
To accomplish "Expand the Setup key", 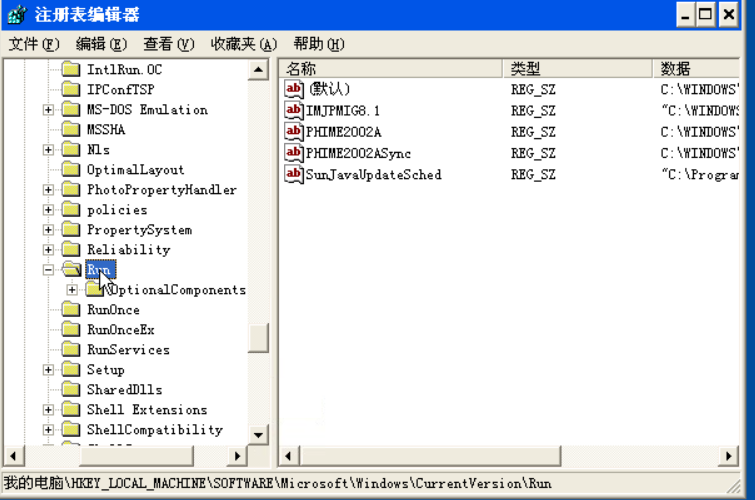I will point(48,369).
